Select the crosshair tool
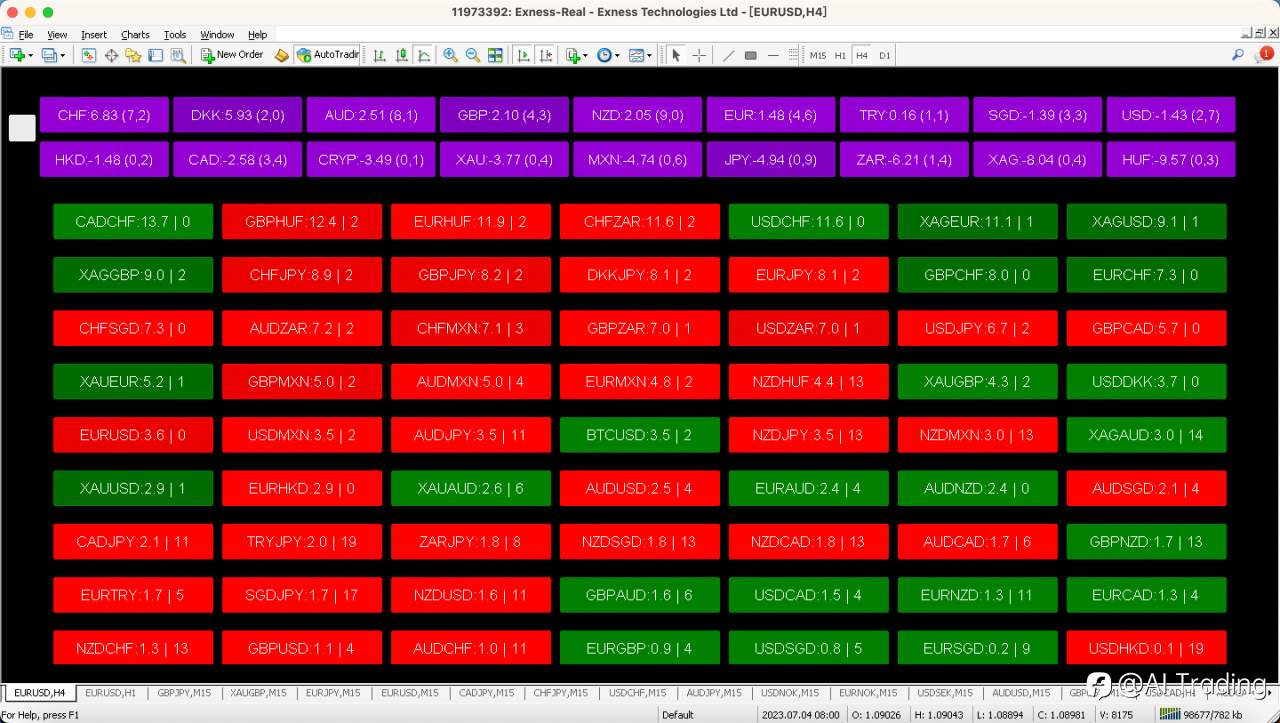Screen dimensions: 1280x723 click(699, 55)
